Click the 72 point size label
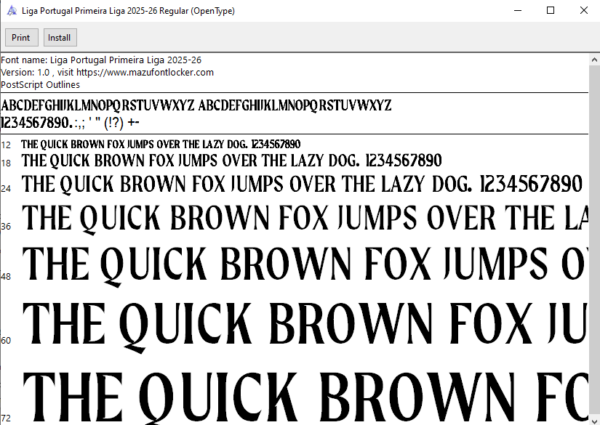The height and width of the screenshot is (425, 600). pos(6,417)
